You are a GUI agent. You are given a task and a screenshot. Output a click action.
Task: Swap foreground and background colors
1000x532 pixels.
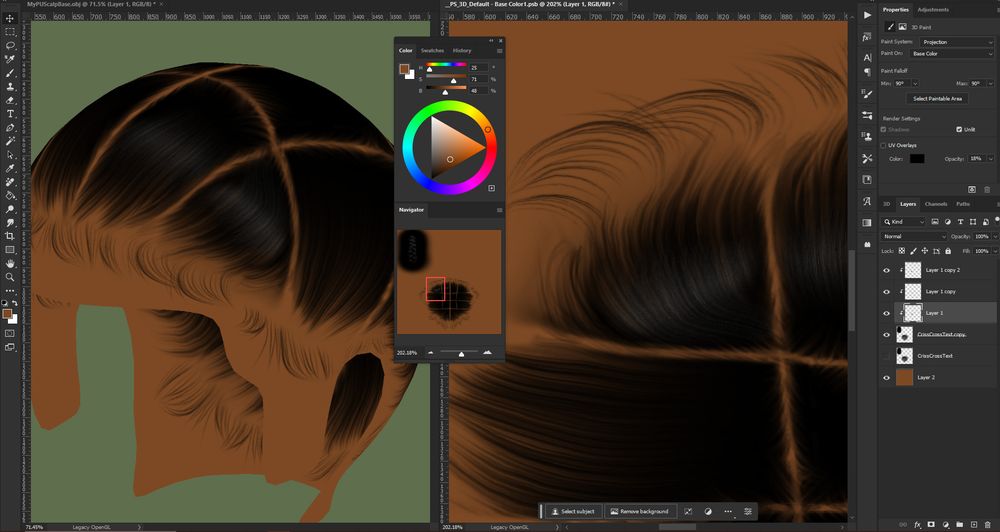click(x=15, y=303)
